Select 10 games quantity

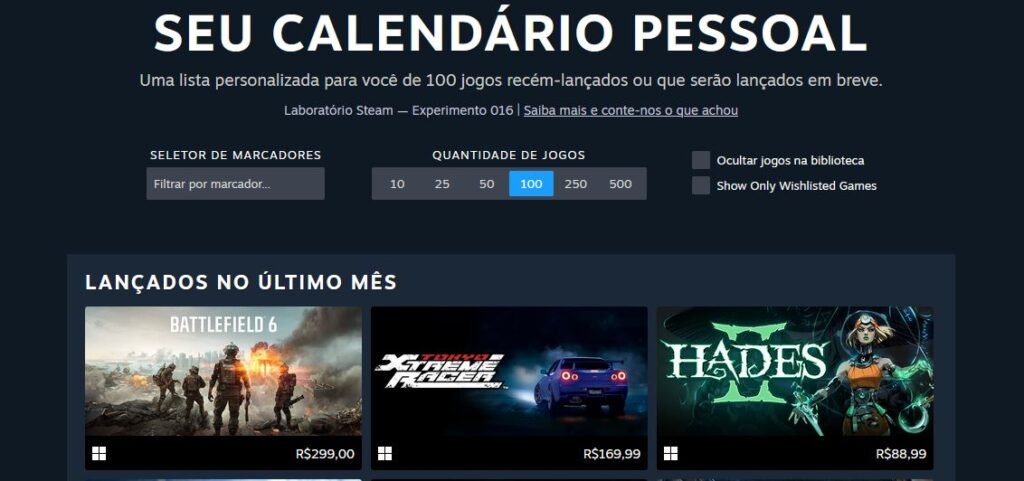pos(397,184)
